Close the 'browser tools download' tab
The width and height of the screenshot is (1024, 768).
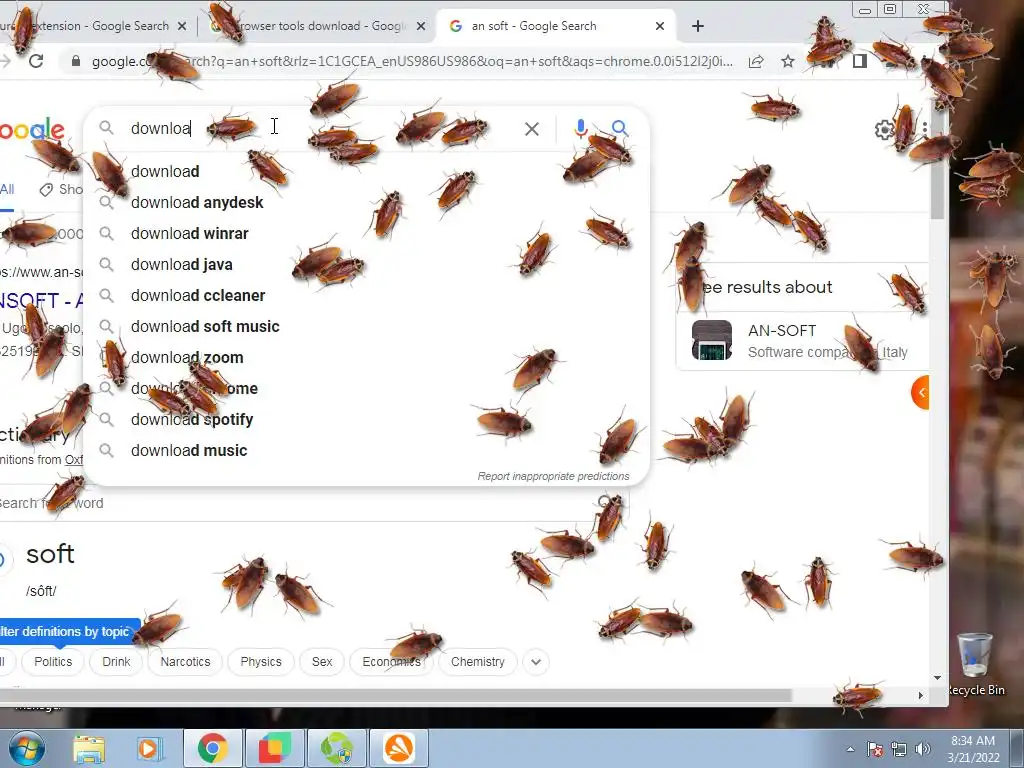pyautogui.click(x=421, y=26)
